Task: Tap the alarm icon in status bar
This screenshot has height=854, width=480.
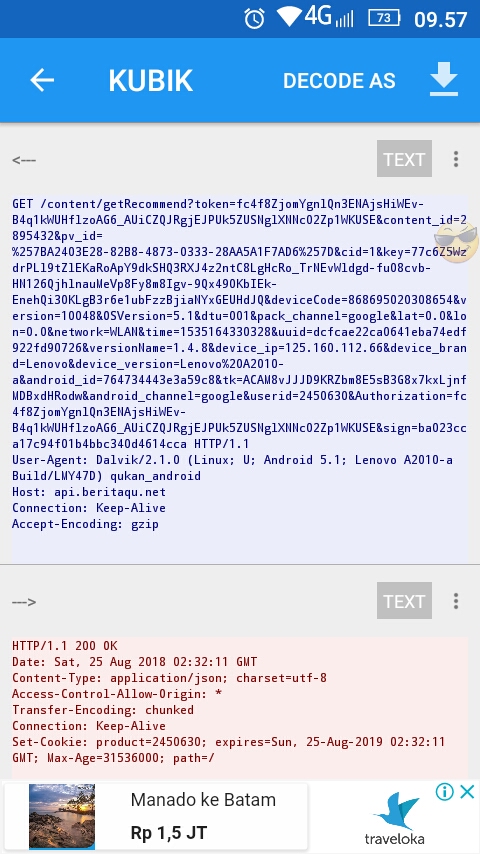Action: [254, 19]
